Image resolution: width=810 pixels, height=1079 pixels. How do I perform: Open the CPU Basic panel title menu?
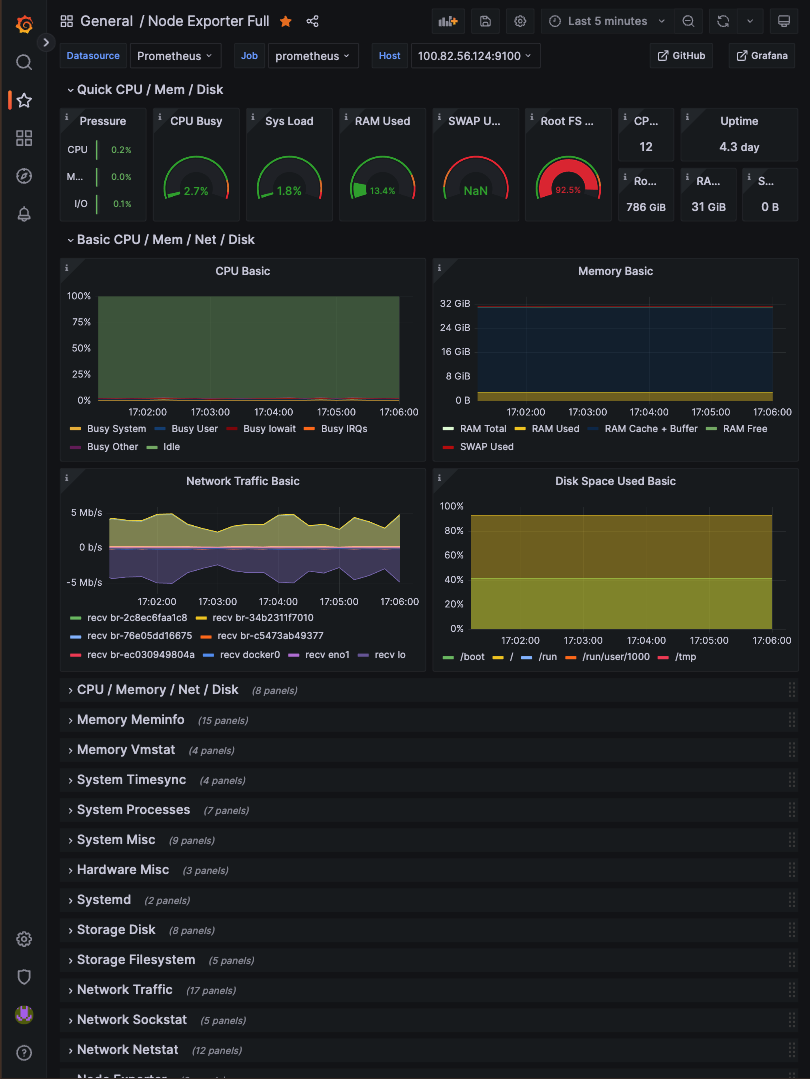[243, 271]
